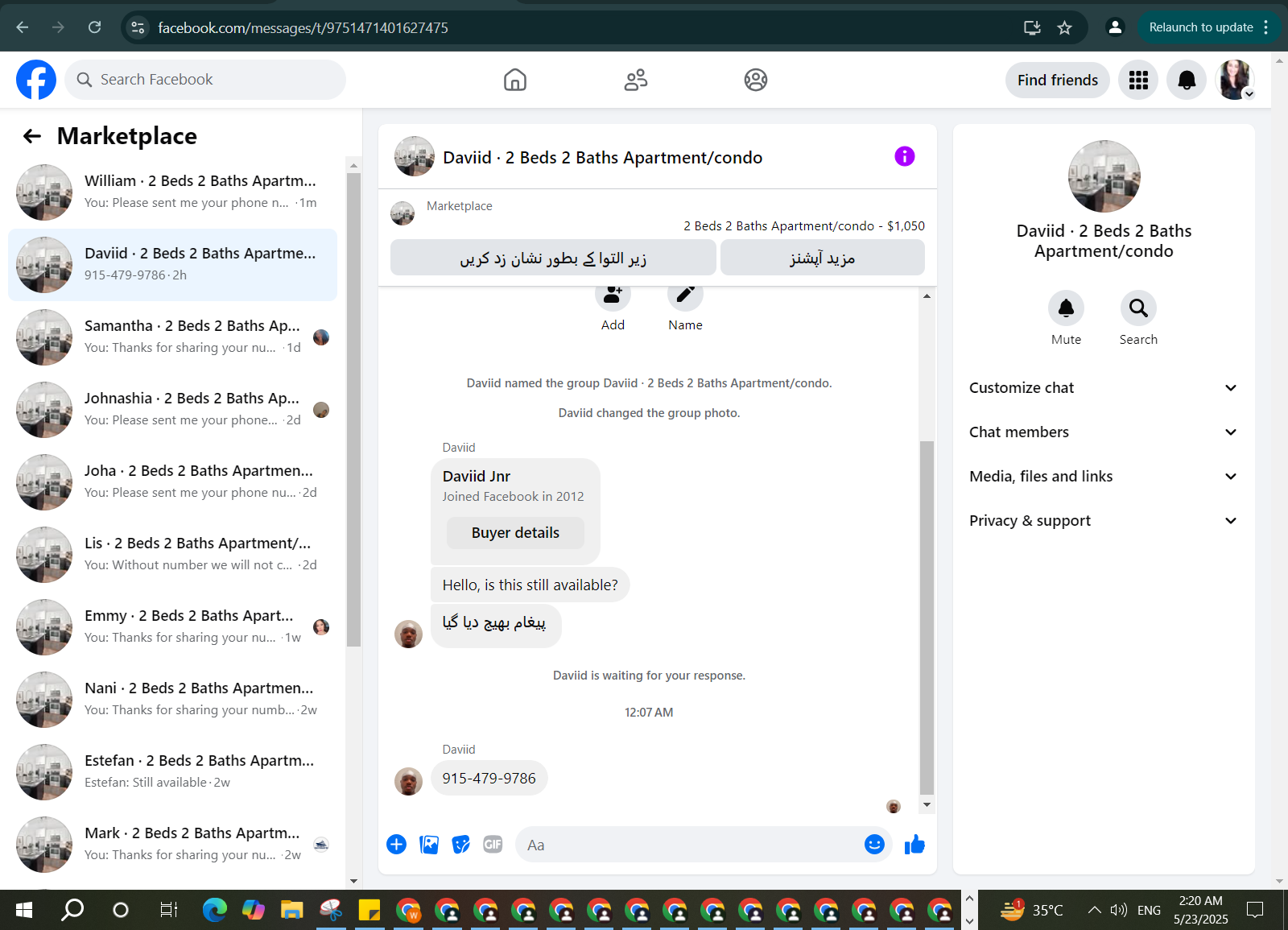Open more actions plus icon in composer
Viewport: 1288px width, 930px height.
396,844
